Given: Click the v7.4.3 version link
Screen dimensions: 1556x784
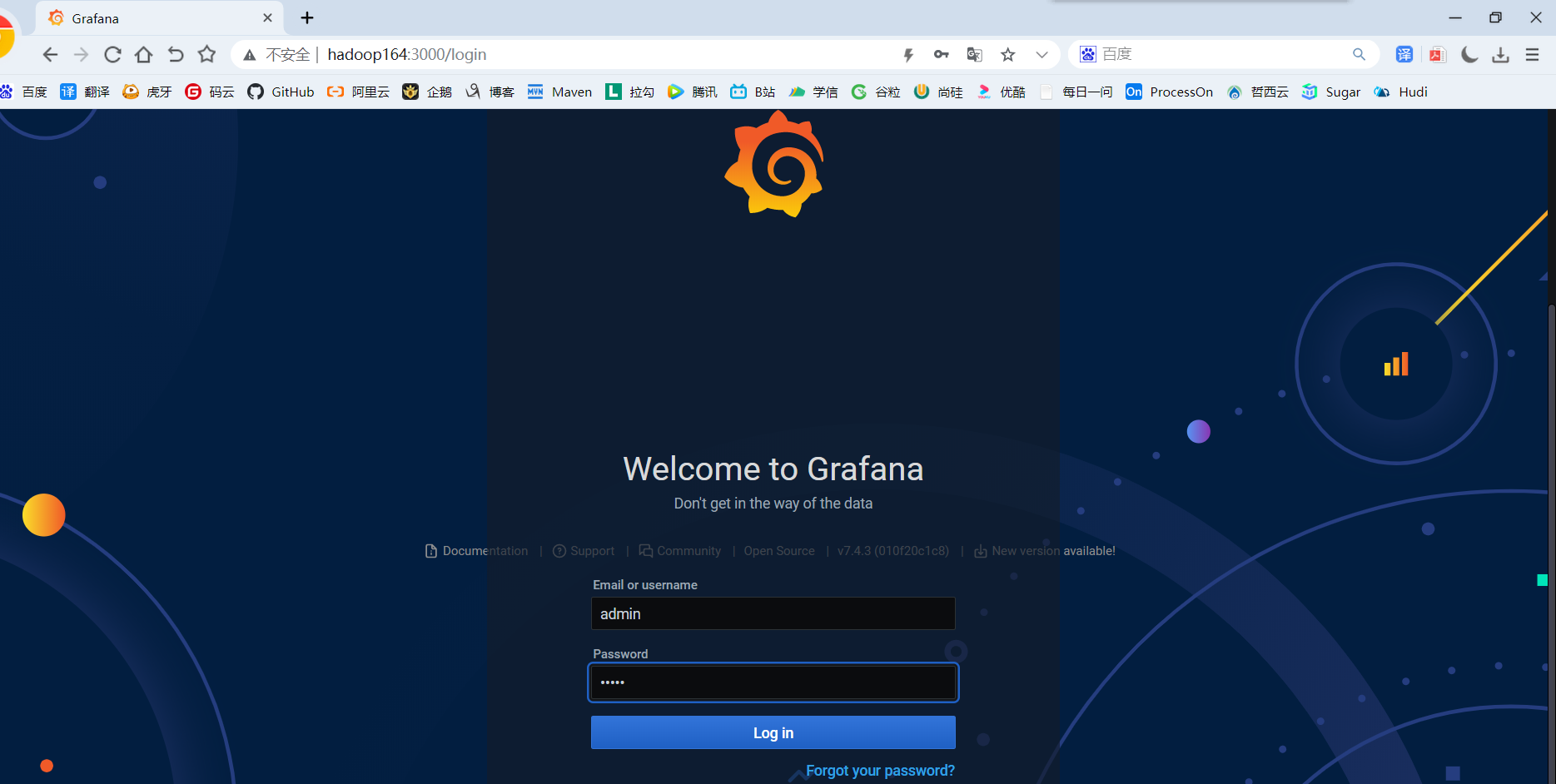Looking at the screenshot, I should 893,551.
